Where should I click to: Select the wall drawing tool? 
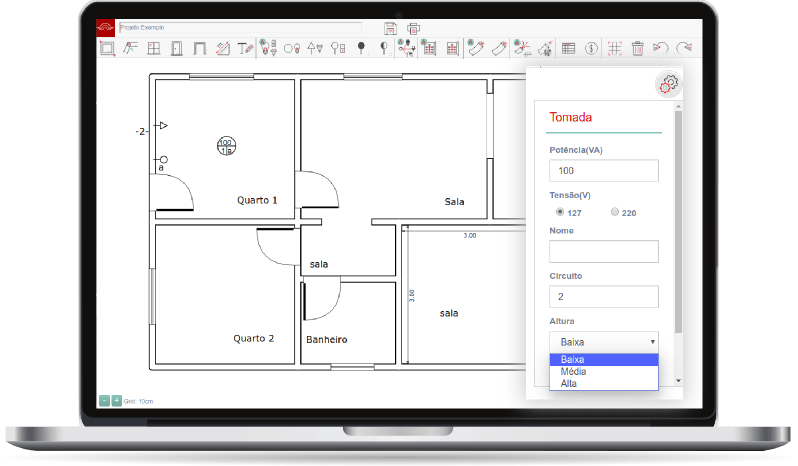pyautogui.click(x=130, y=48)
